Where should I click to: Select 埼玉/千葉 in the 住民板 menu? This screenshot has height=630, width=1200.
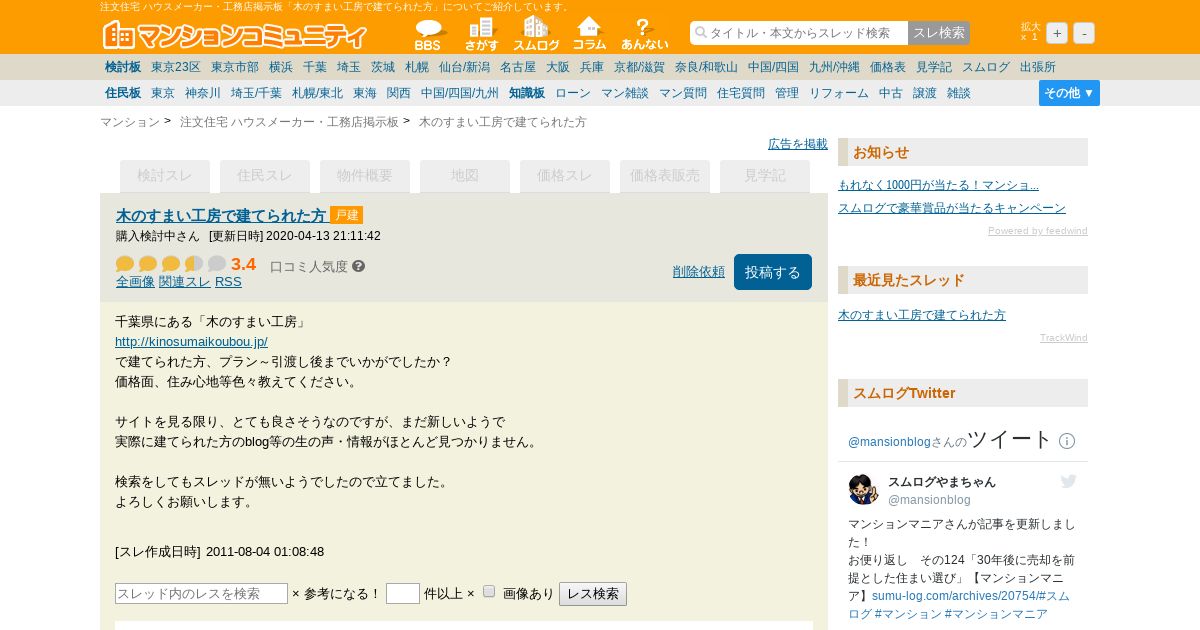(x=256, y=93)
